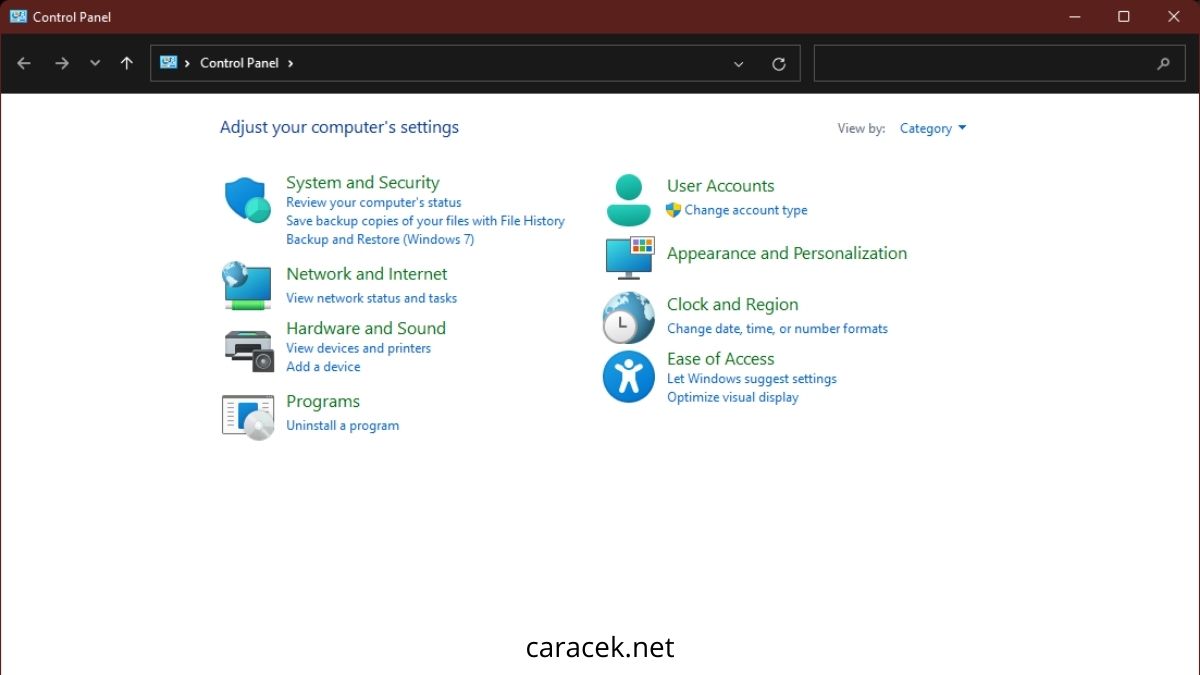Open the Ease of Access icon
The height and width of the screenshot is (675, 1200).
click(x=629, y=377)
